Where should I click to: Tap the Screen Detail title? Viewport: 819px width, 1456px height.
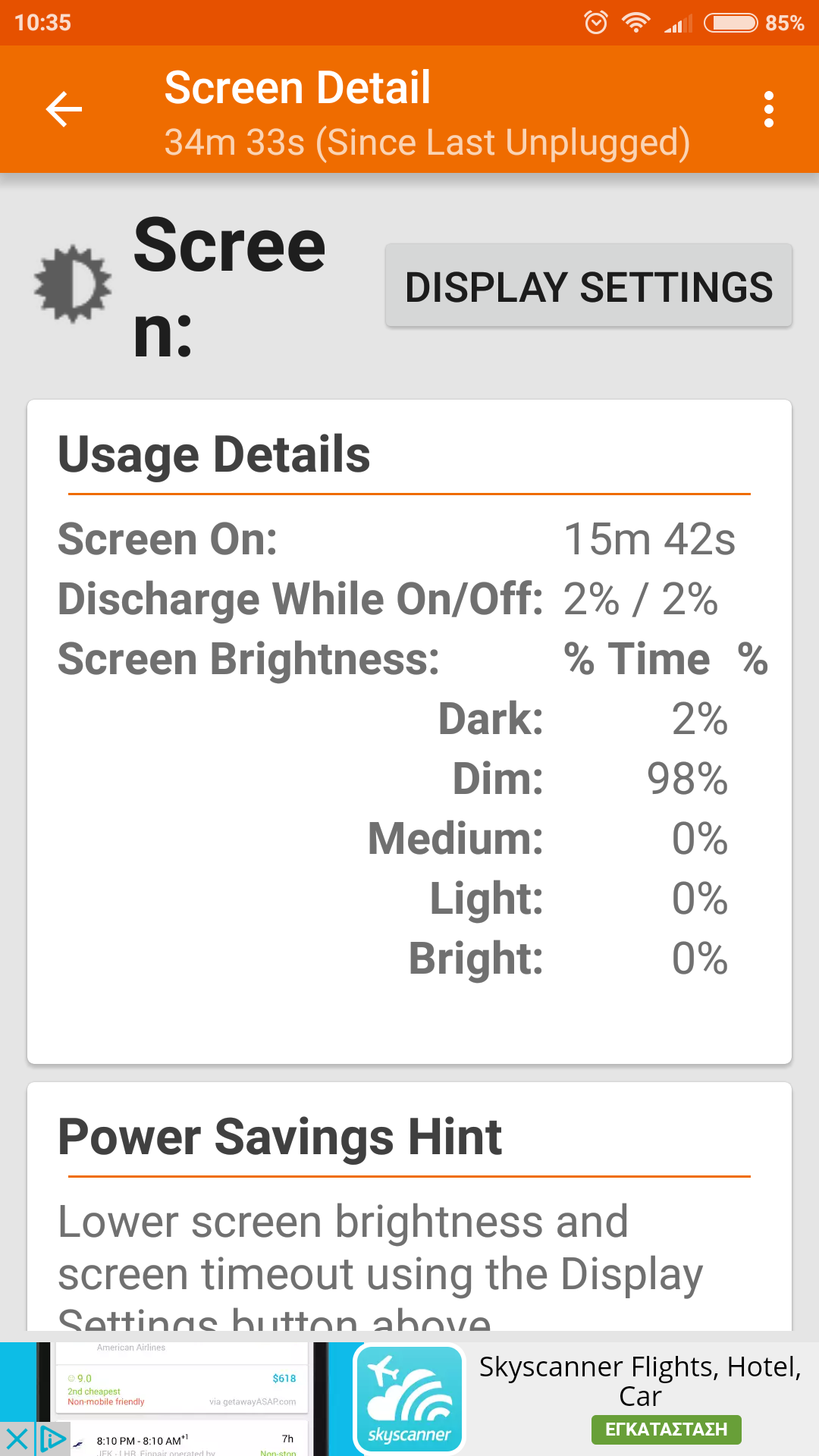[297, 88]
